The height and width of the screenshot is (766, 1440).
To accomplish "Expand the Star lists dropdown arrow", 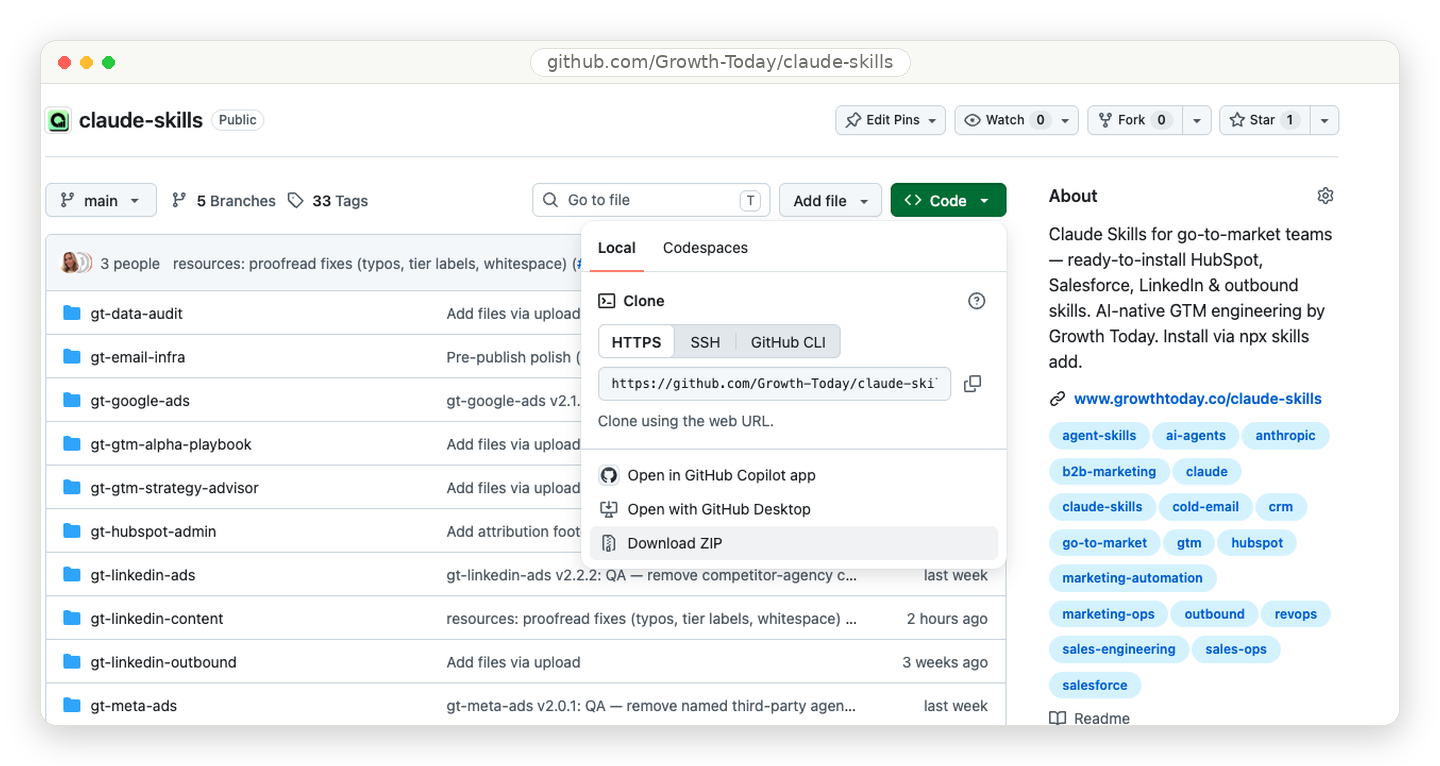I will (1324, 120).
